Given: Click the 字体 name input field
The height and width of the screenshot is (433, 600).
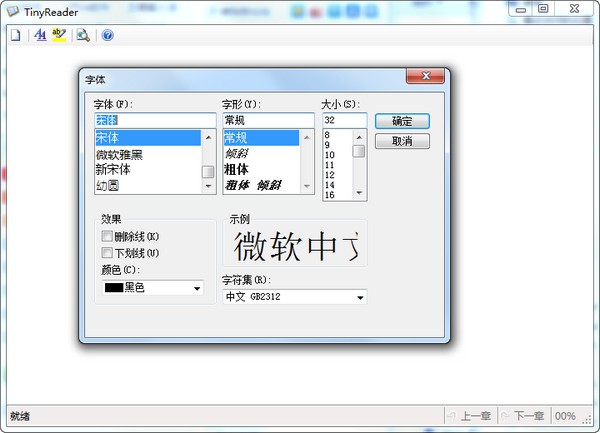Looking at the screenshot, I should pyautogui.click(x=155, y=120).
